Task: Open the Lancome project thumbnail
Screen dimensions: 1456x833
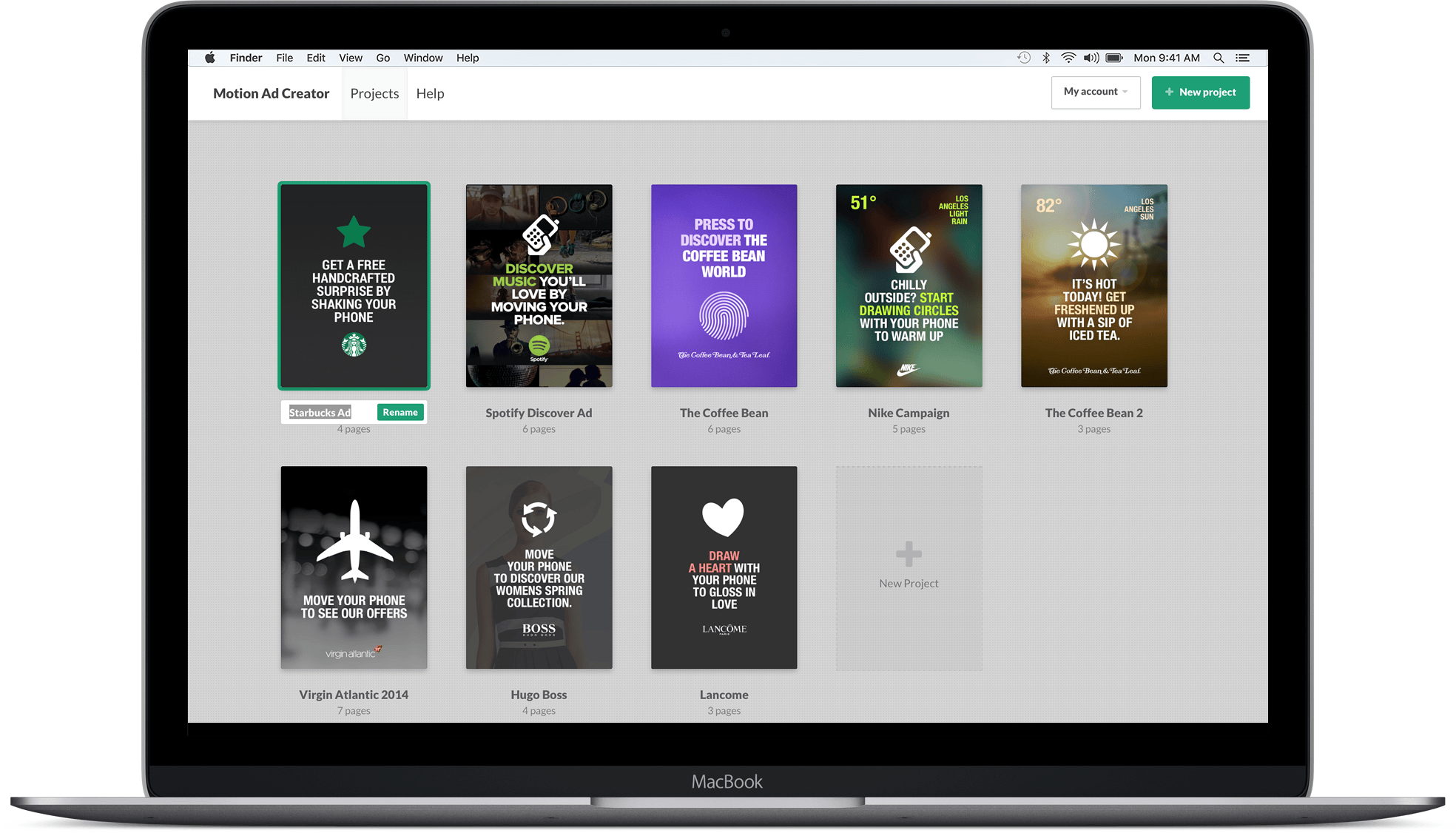Action: click(724, 567)
